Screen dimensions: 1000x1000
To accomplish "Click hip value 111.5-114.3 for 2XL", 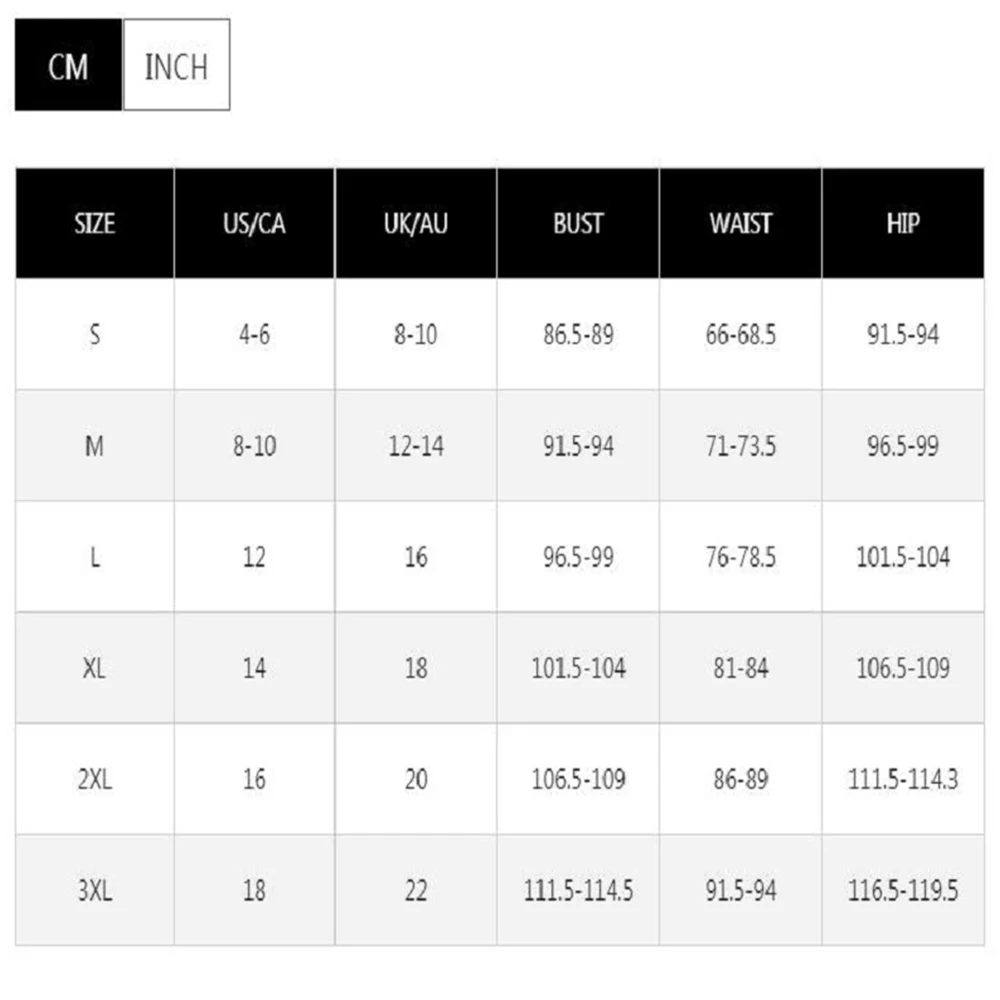I will click(903, 779).
